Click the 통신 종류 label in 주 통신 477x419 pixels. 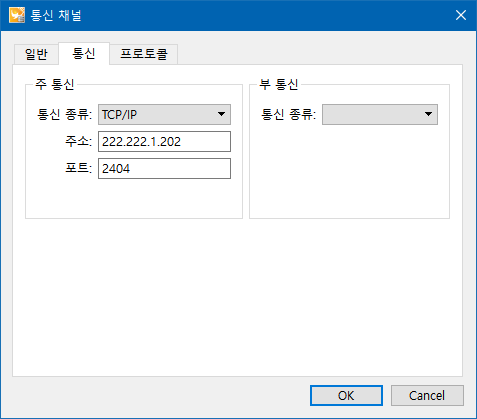coord(64,114)
